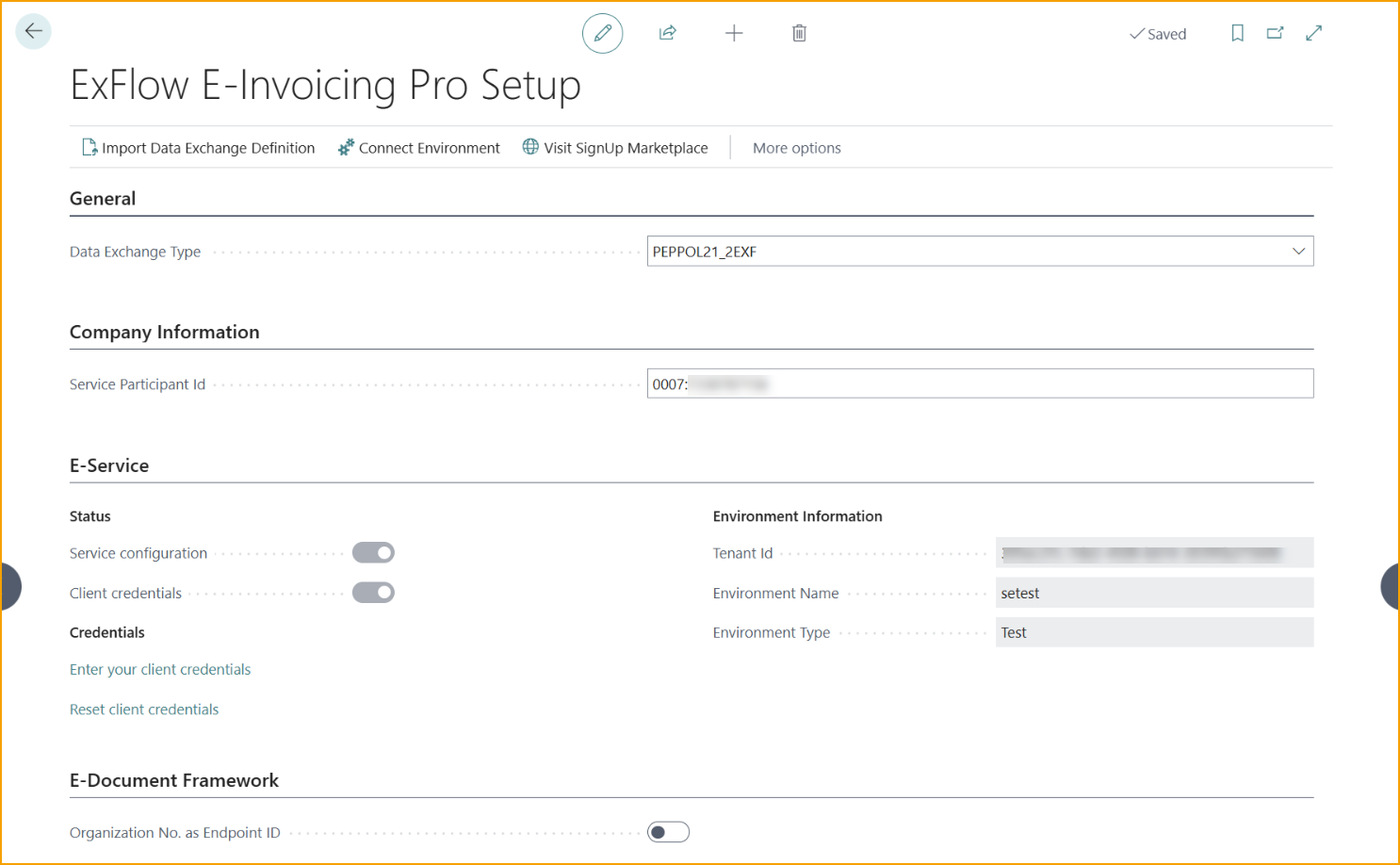Click the Environment Name label

pyautogui.click(x=776, y=593)
